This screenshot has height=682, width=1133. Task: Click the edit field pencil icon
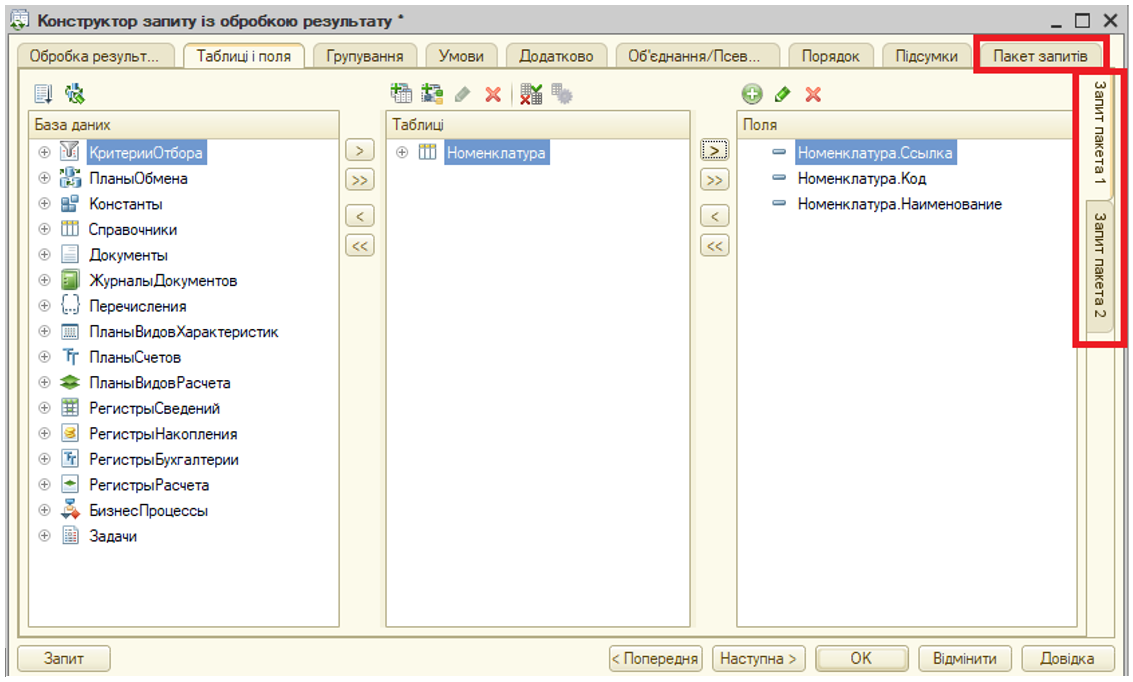[x=782, y=94]
